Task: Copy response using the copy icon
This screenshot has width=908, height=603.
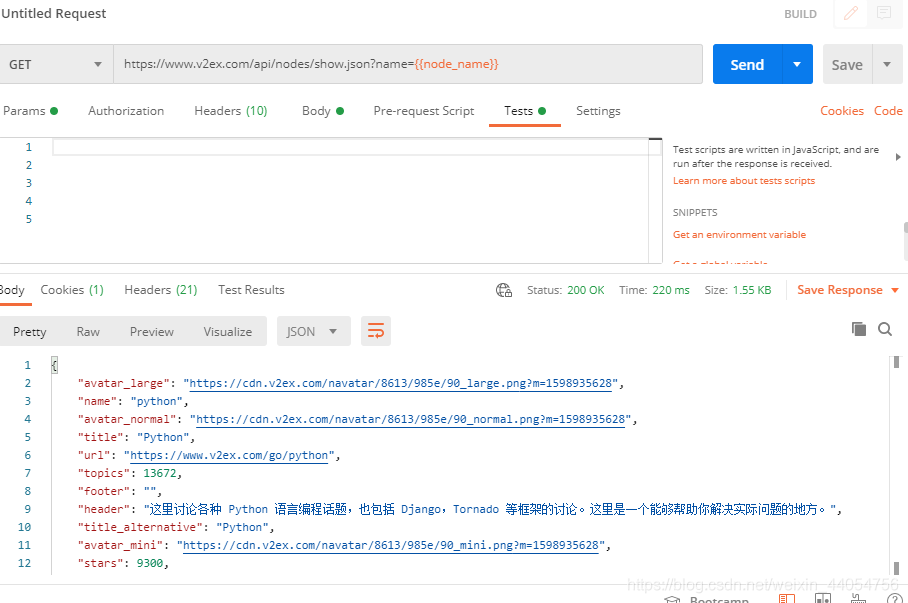Action: pos(859,329)
